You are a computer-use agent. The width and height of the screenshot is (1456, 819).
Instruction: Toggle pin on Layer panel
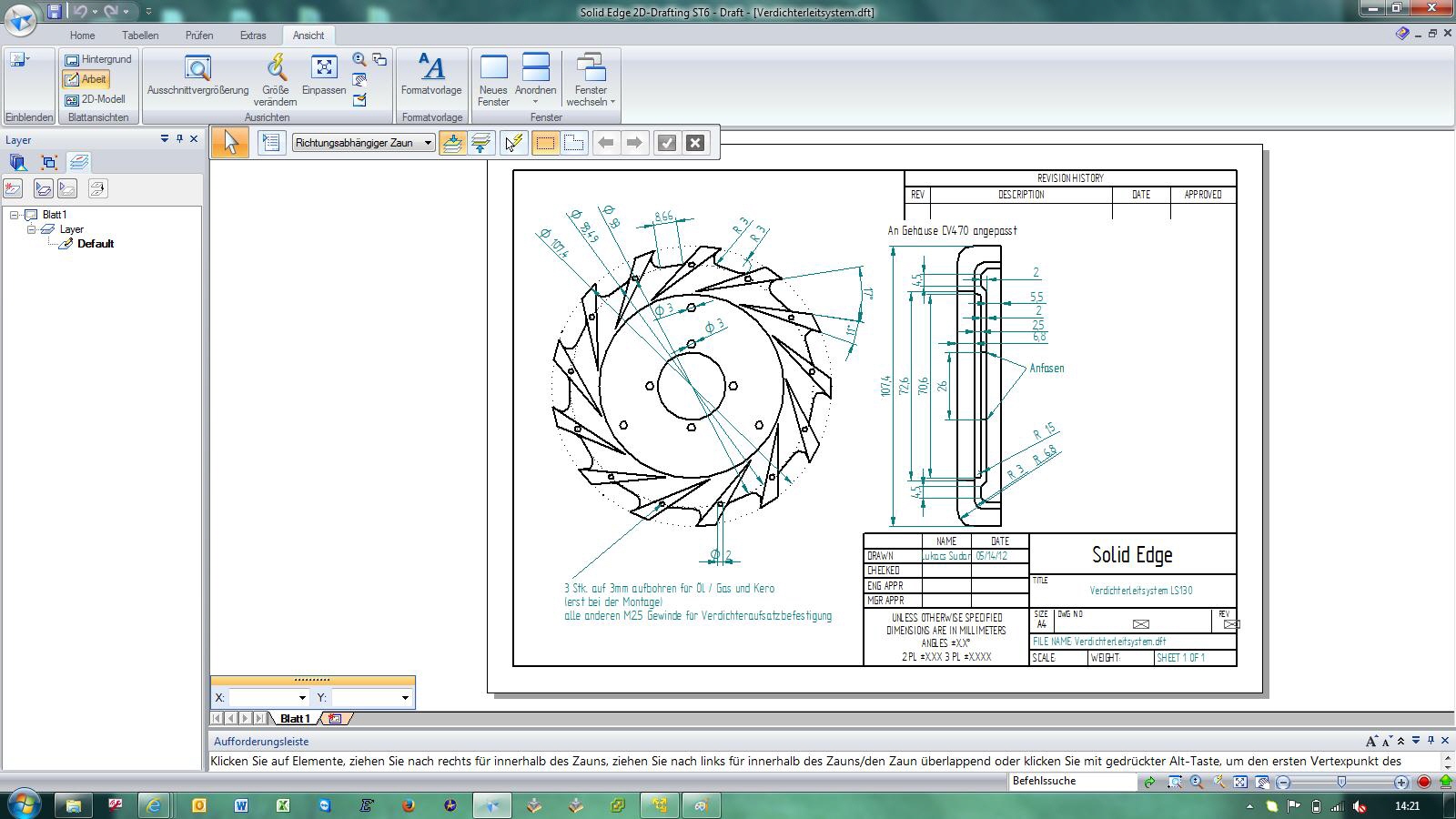coord(179,139)
